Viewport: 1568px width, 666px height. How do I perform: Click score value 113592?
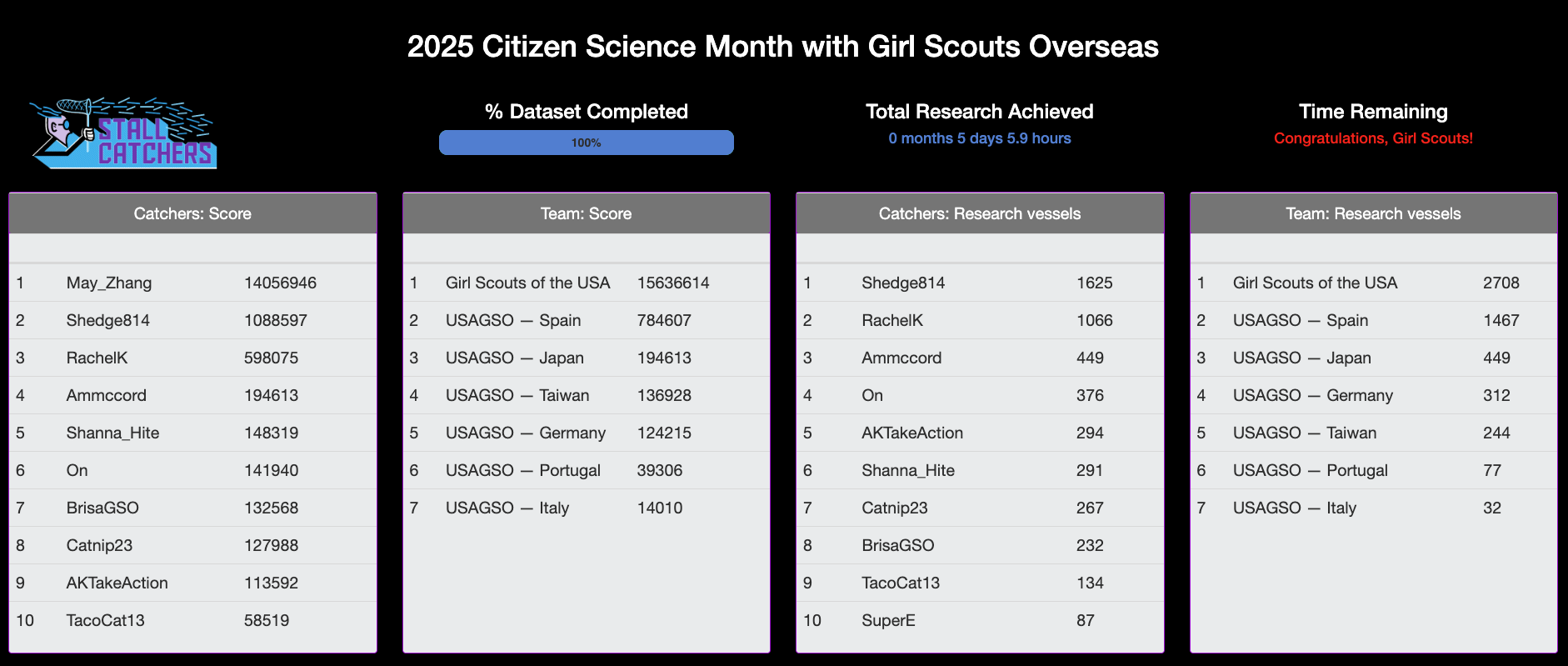coord(272,583)
